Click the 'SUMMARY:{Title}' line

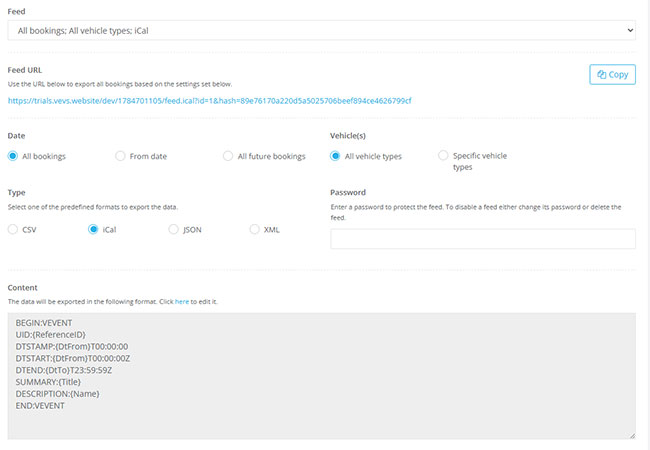pyautogui.click(x=48, y=382)
